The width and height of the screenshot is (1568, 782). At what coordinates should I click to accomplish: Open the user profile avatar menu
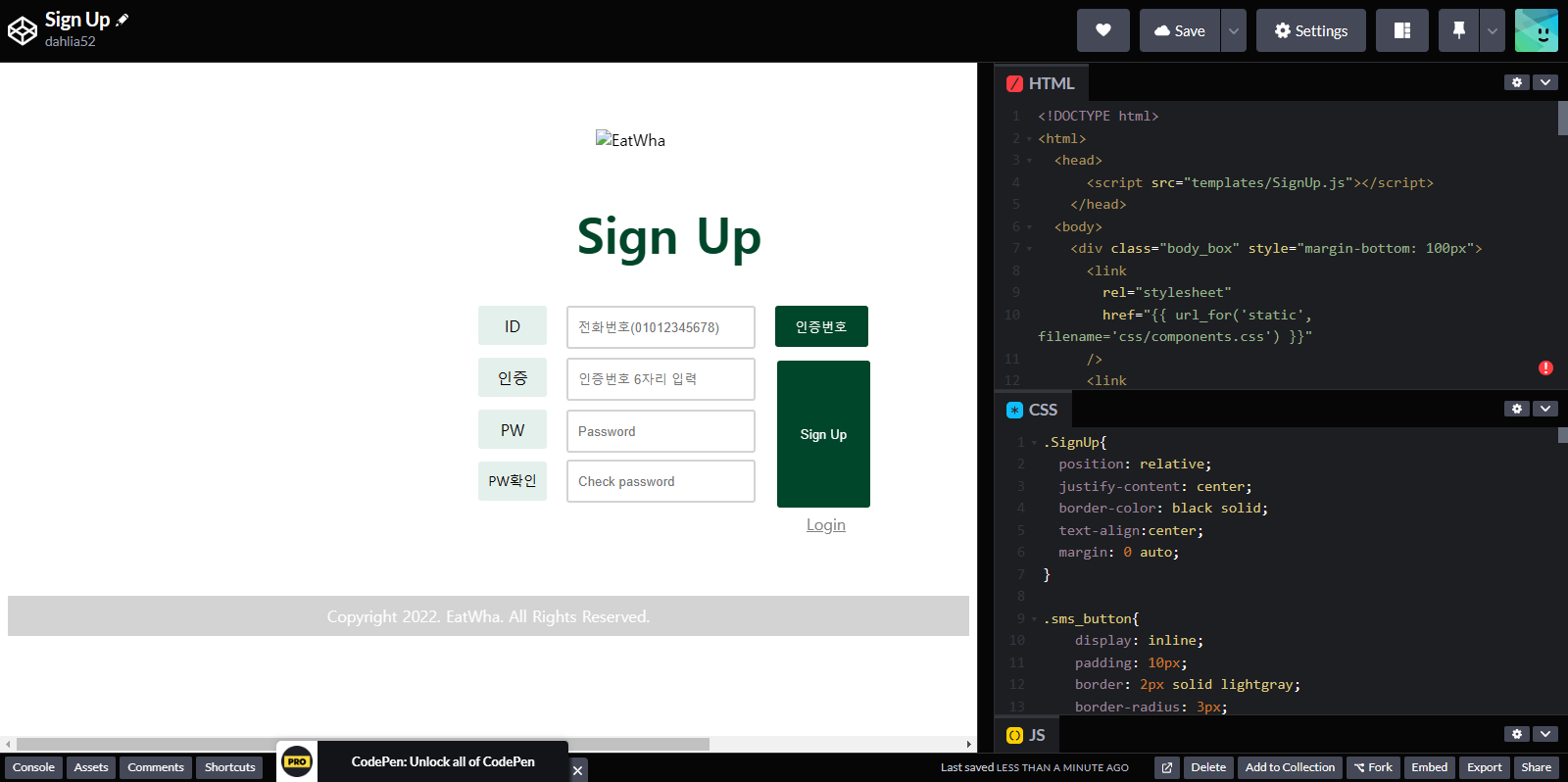1537,30
